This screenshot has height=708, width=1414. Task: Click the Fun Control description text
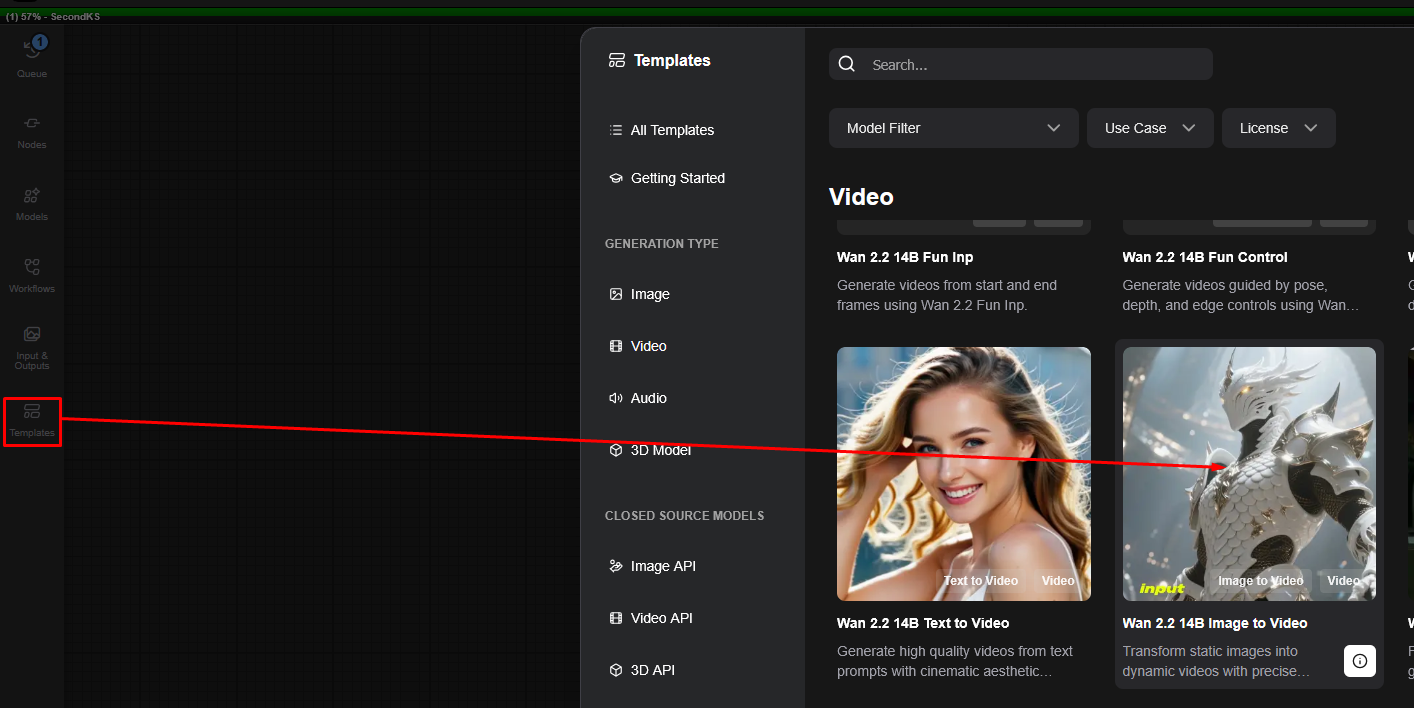tap(1241, 295)
